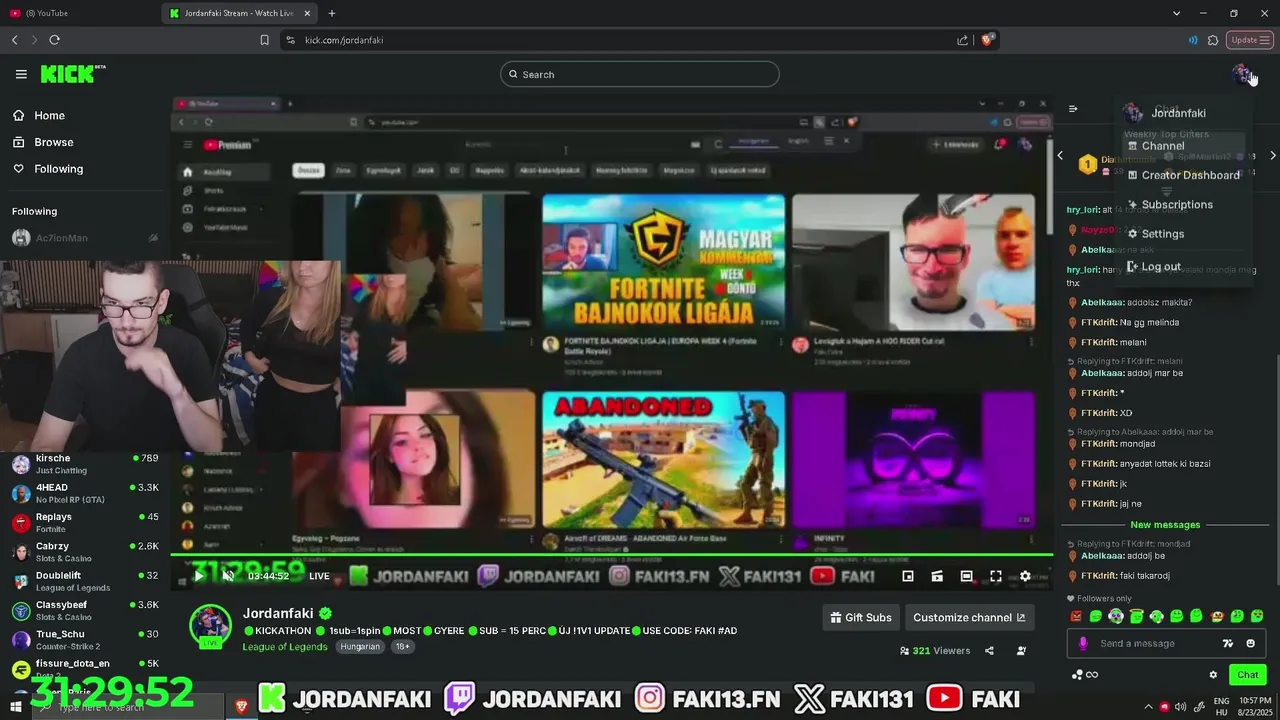Open the Kick sidebar hamburger menu
1280x720 pixels.
[21, 74]
